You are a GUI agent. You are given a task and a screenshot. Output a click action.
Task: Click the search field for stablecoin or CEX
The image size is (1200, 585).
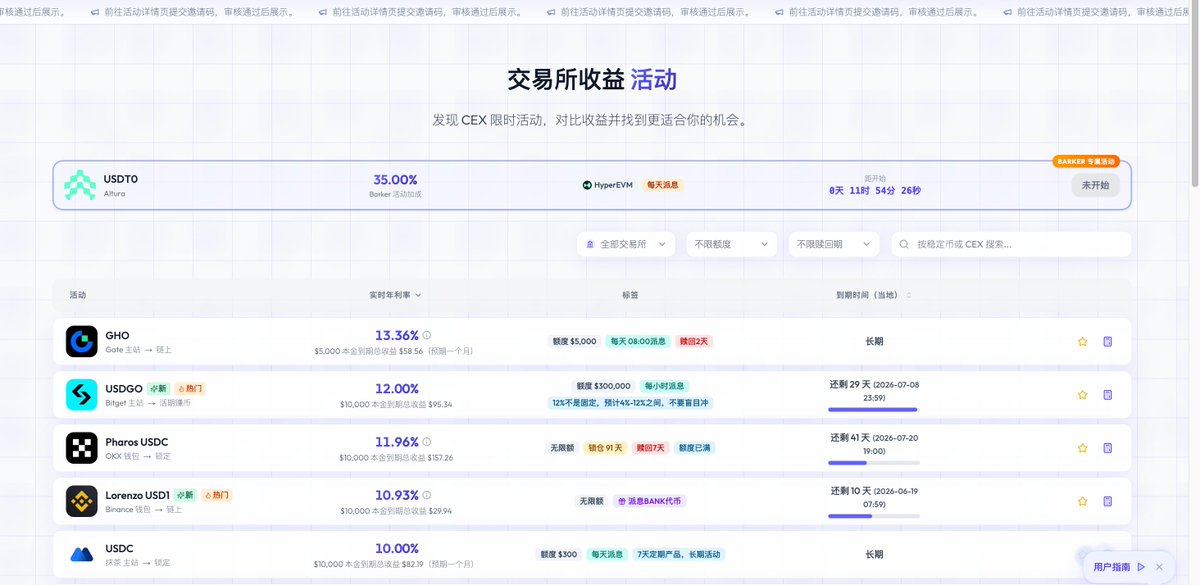(x=1011, y=244)
